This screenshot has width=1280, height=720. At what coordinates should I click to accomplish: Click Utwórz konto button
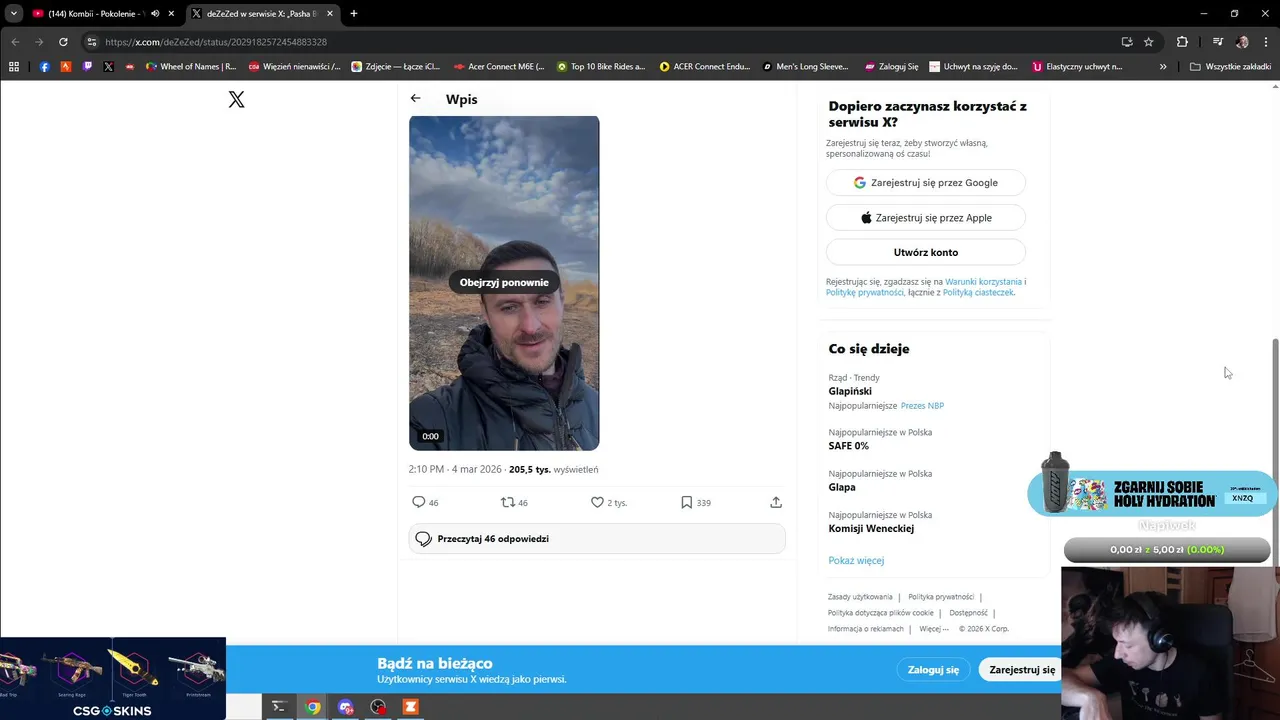pos(926,253)
